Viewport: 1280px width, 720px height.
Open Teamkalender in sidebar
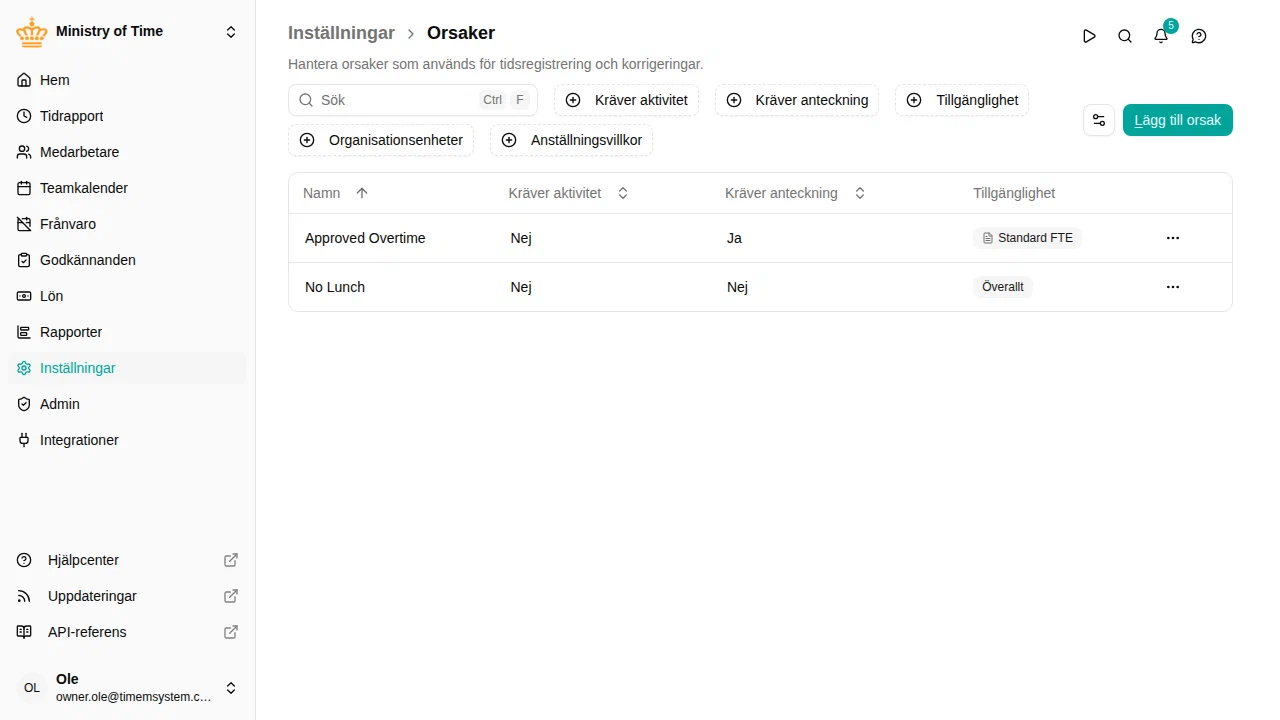point(127,188)
